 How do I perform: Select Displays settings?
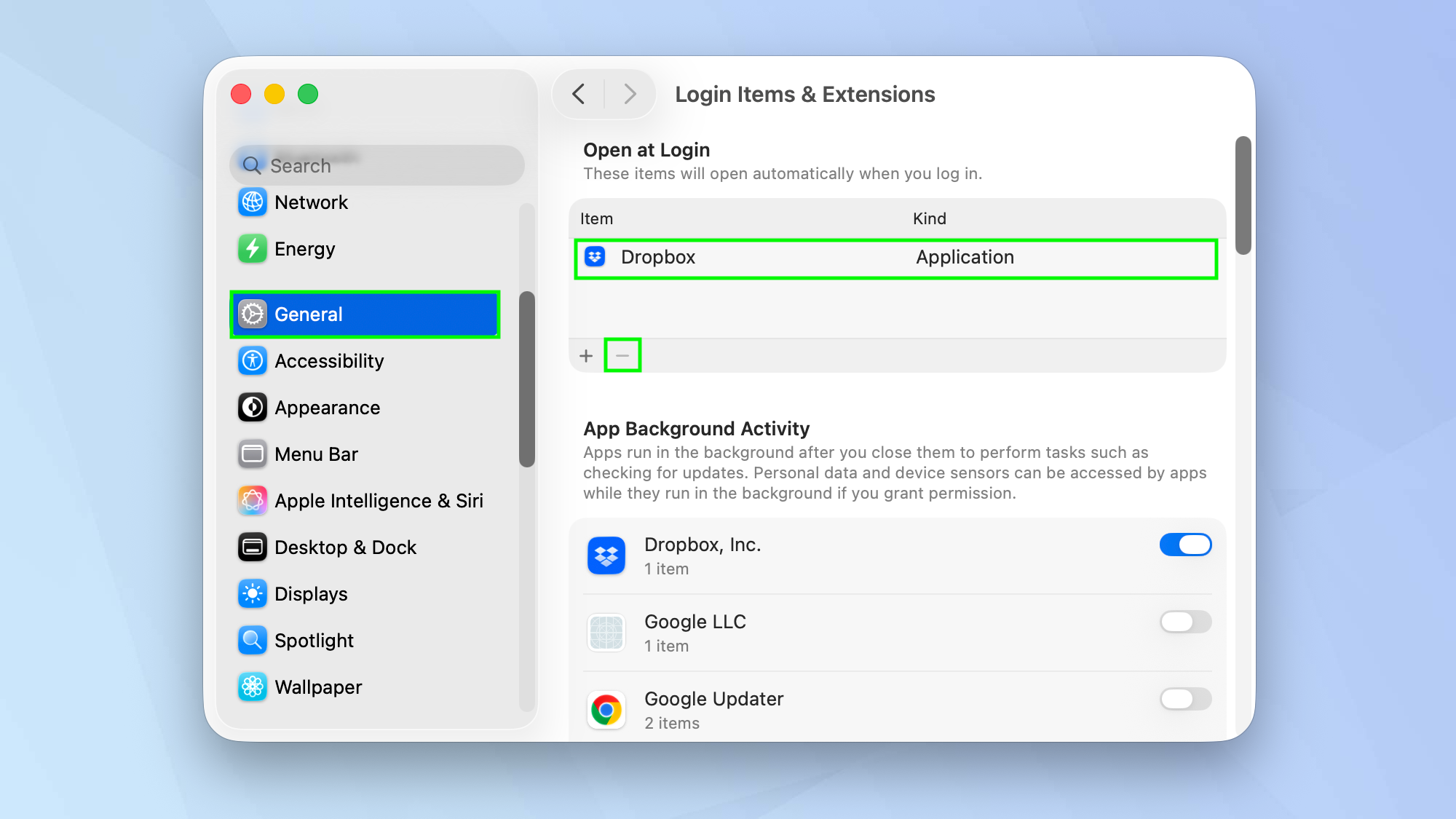tap(311, 593)
